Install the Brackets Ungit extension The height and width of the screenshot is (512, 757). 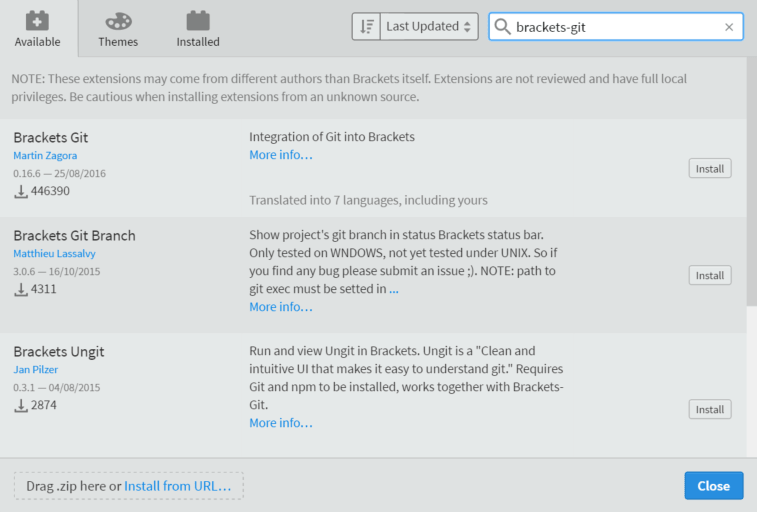710,409
